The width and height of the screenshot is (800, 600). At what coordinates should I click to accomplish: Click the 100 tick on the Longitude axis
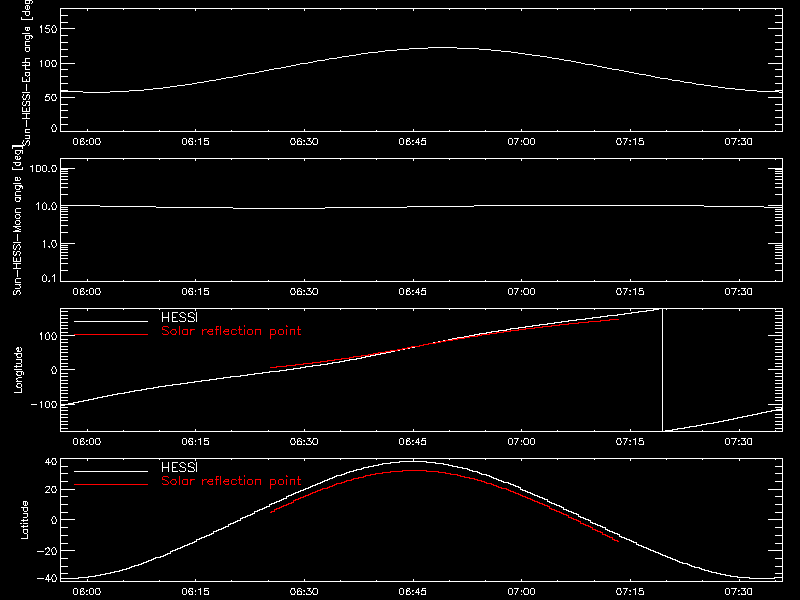click(48, 336)
